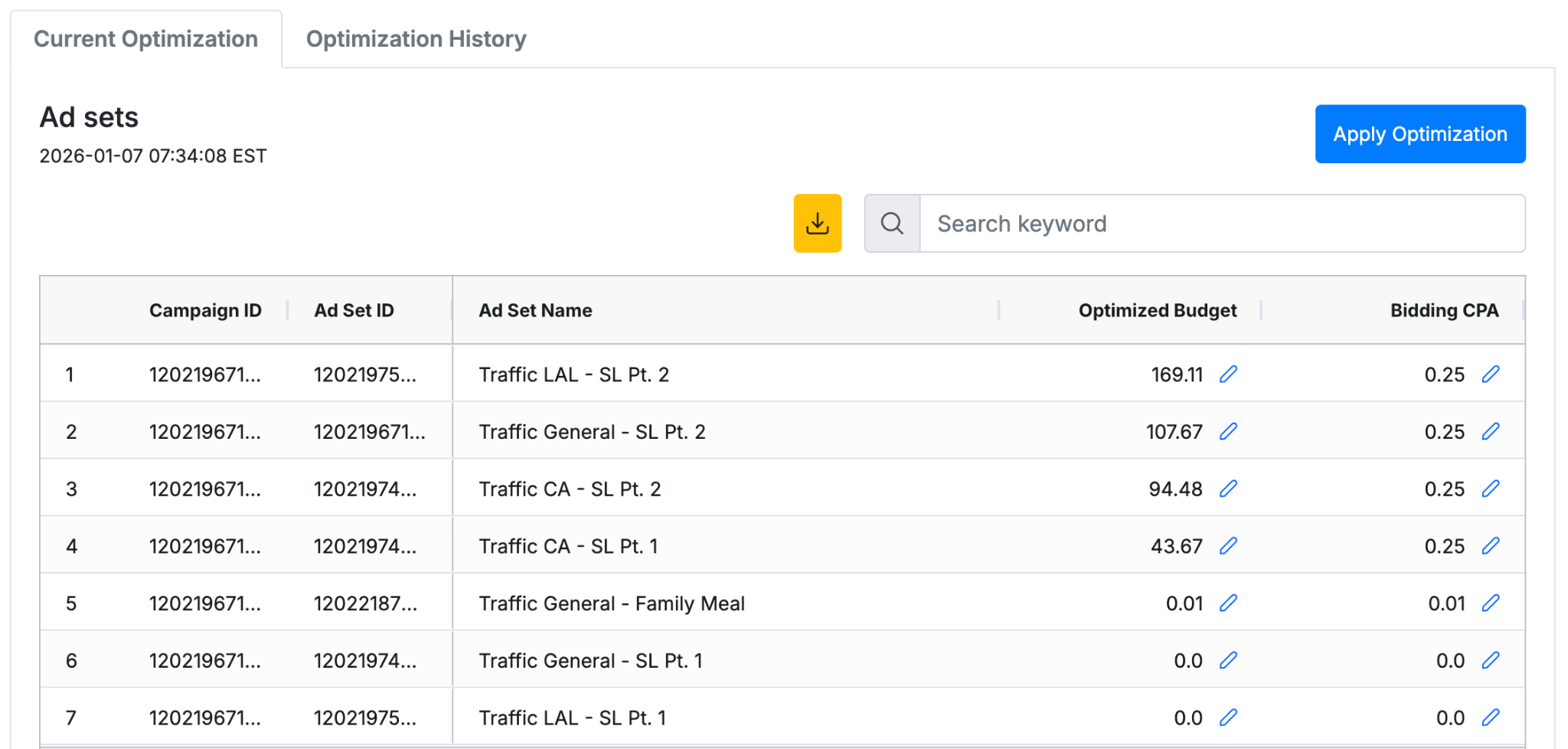The width and height of the screenshot is (1568, 749).
Task: Edit bidding CPA for Traffic General SL Pt. 2
Action: pos(1490,431)
